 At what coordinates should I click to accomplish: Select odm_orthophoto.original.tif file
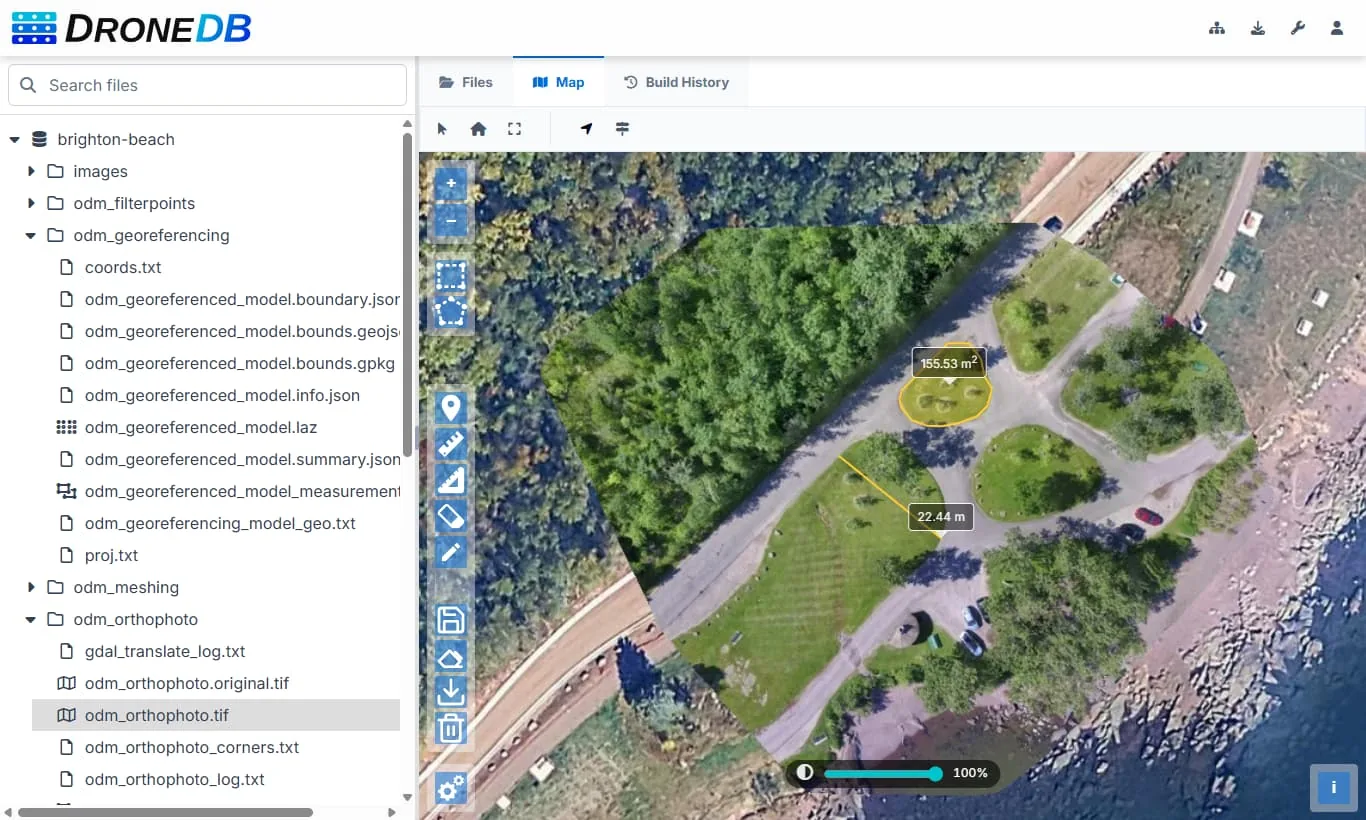[x=187, y=684]
